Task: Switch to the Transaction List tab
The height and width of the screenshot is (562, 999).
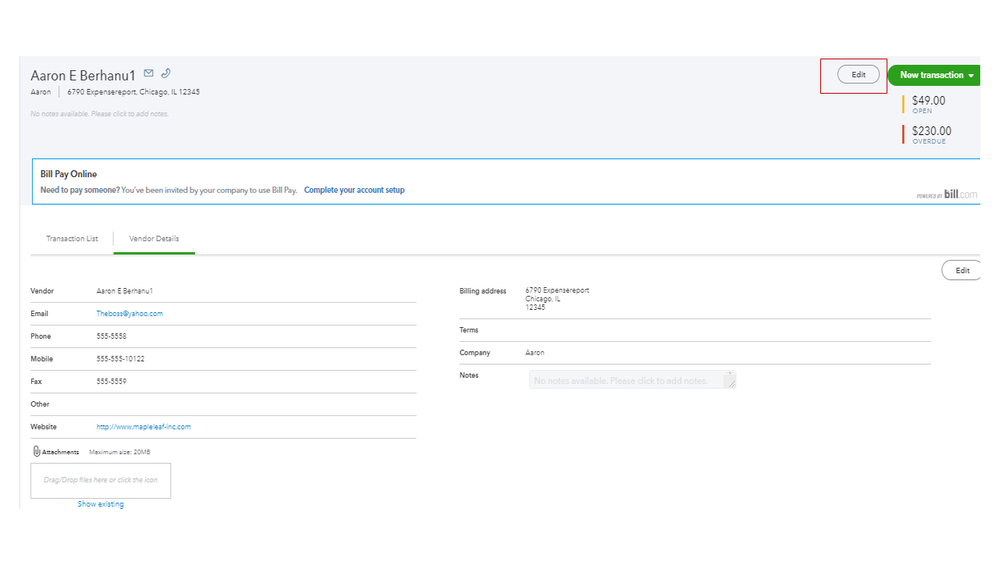Action: click(72, 239)
